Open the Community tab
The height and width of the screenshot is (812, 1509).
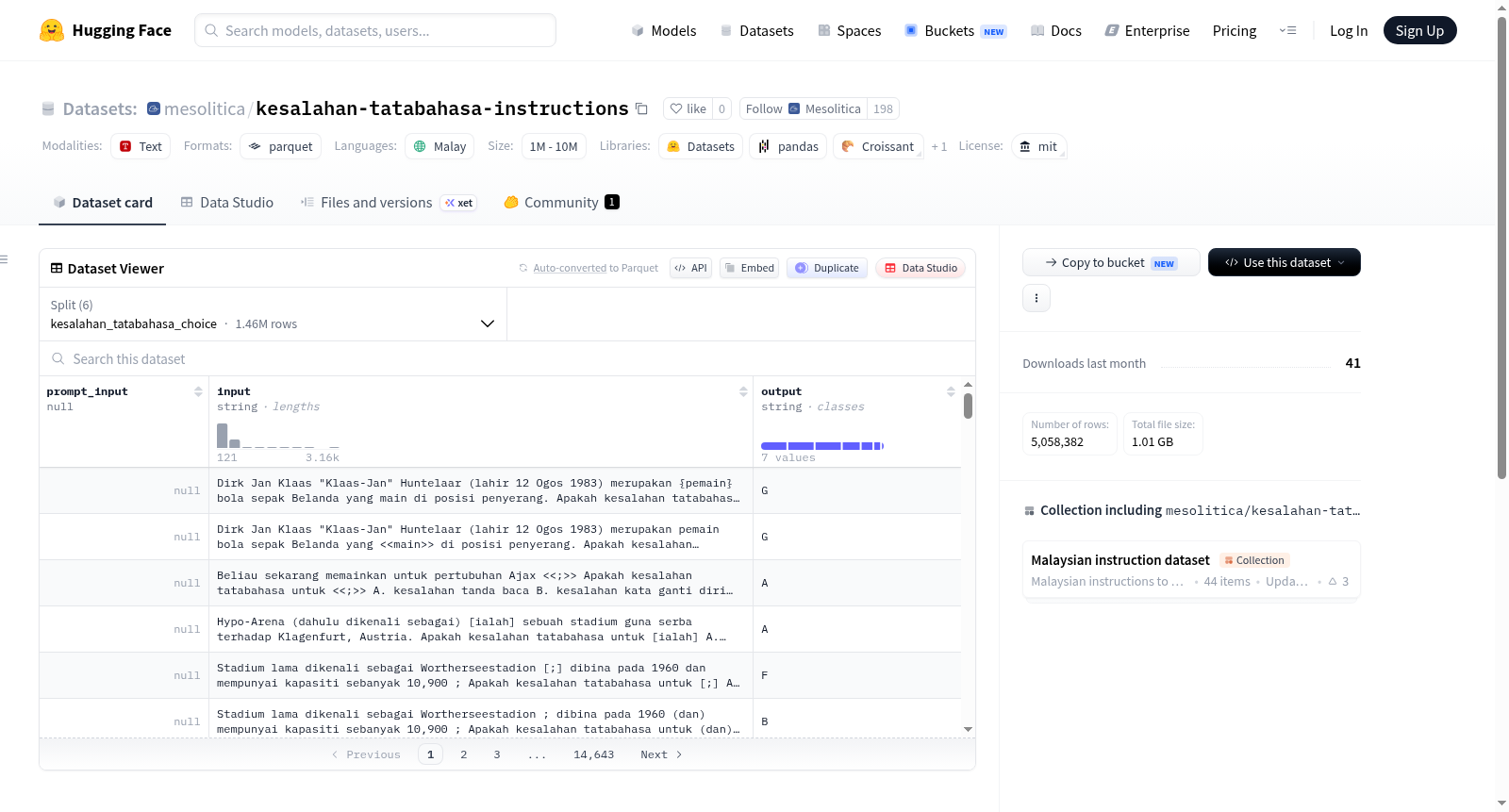pos(562,202)
